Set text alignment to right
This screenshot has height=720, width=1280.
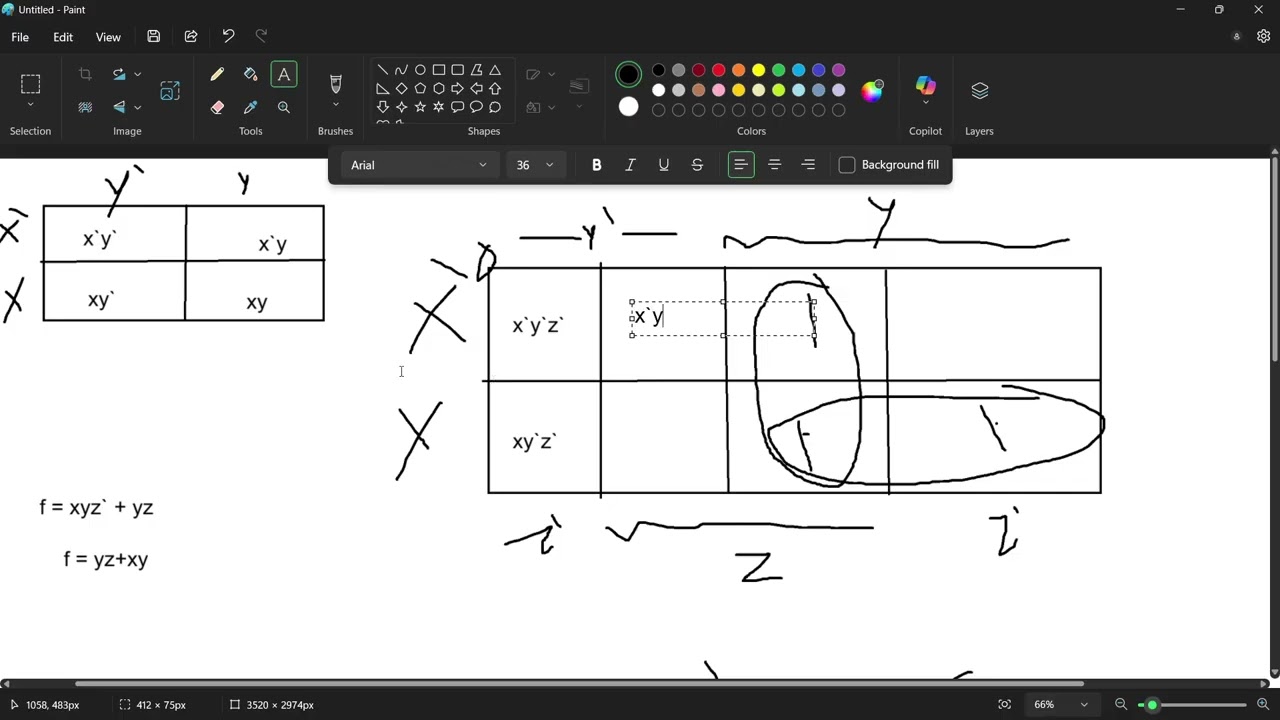tap(808, 165)
